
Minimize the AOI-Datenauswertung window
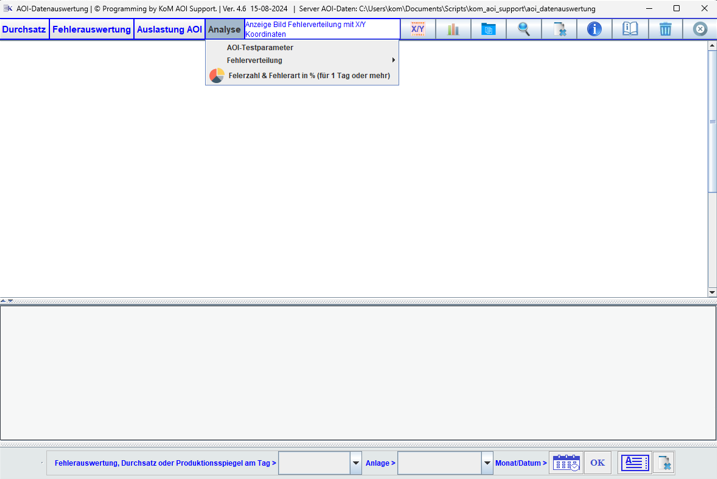click(649, 8)
